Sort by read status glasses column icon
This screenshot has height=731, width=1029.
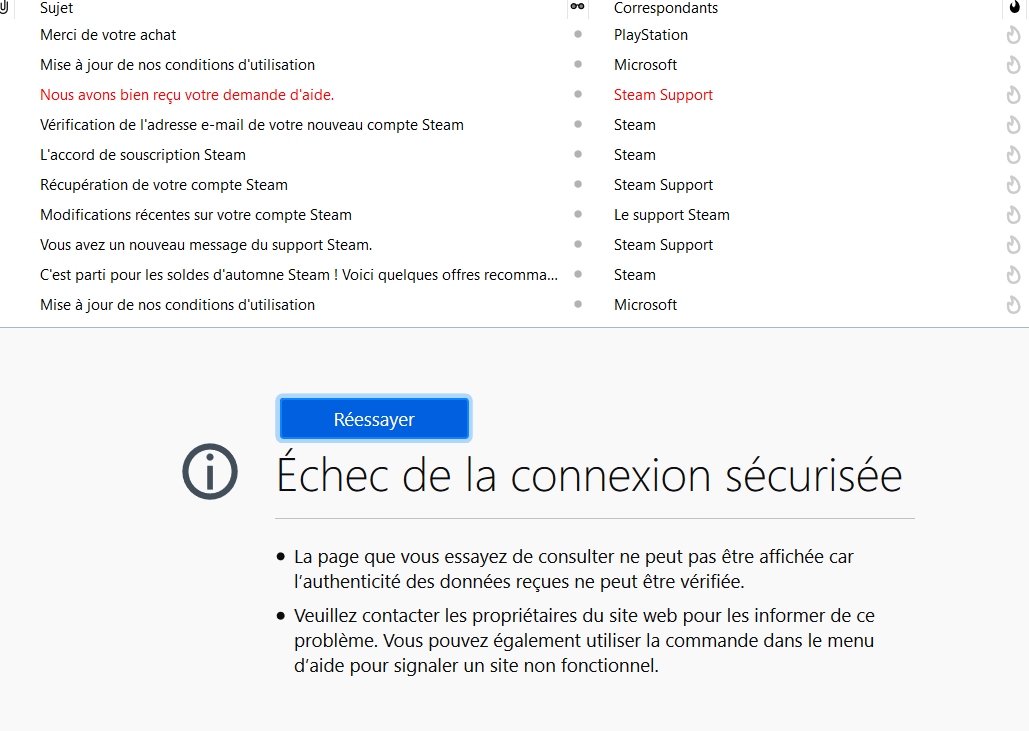[577, 7]
